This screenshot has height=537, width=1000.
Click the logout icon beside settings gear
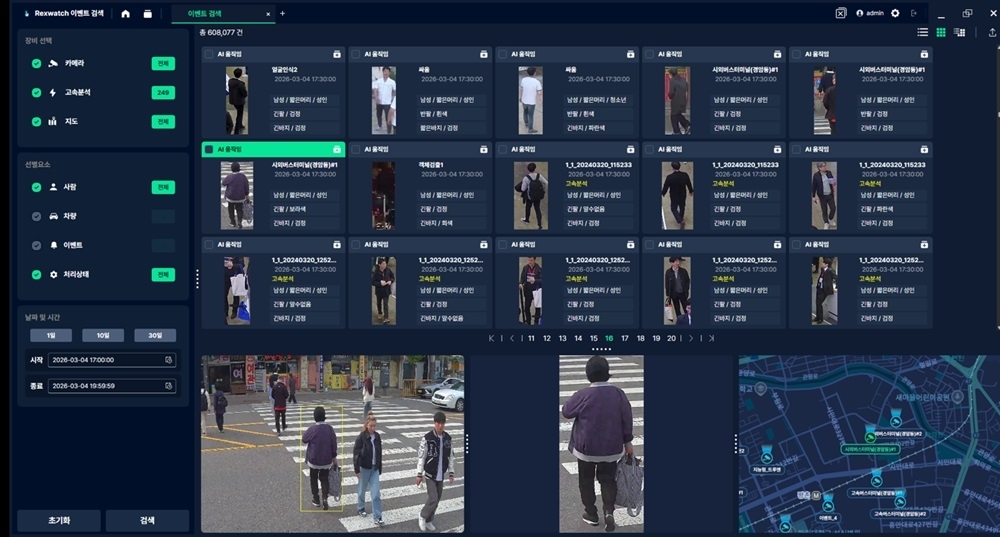(x=913, y=13)
